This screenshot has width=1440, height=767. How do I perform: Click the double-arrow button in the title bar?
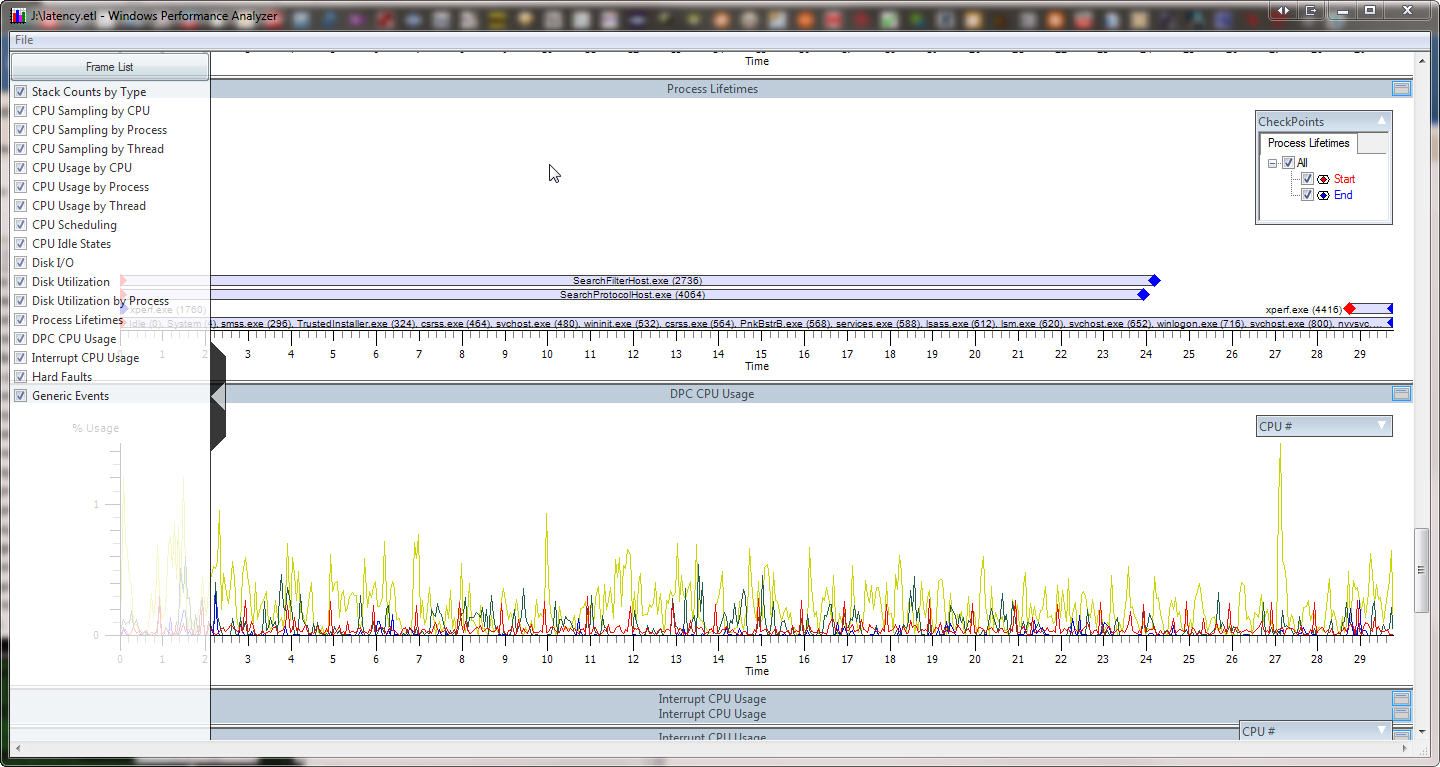pos(1283,10)
